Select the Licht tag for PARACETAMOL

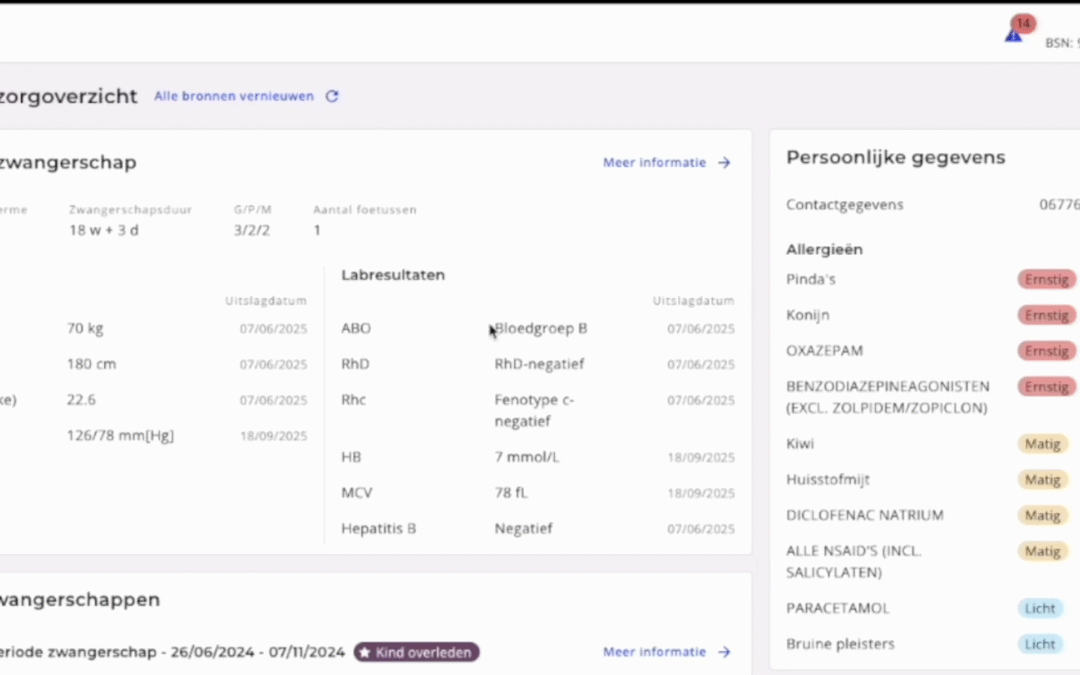coord(1040,608)
